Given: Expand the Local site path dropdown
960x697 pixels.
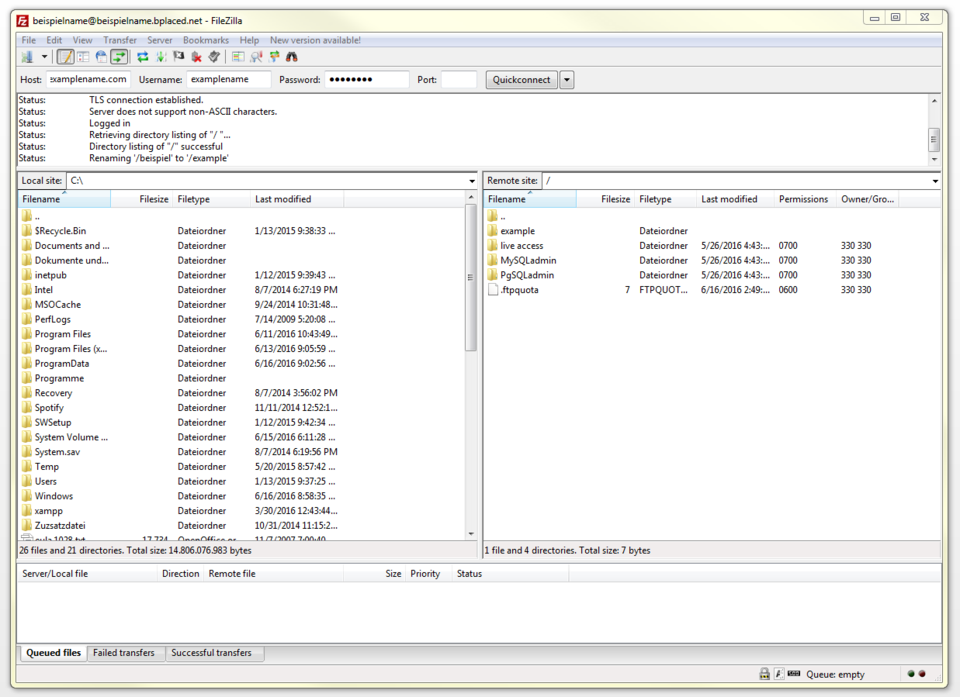Looking at the screenshot, I should coord(471,181).
